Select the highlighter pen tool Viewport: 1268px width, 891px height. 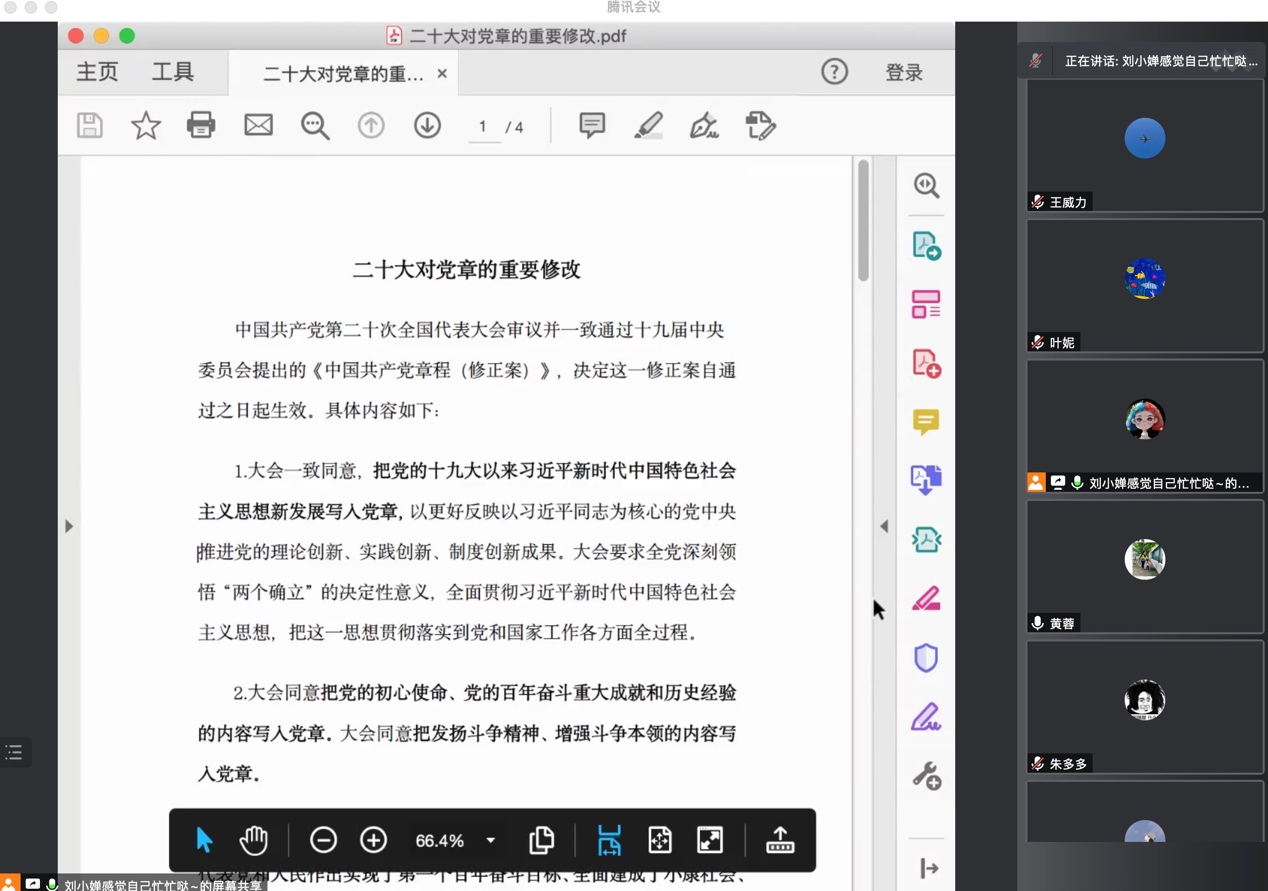[x=648, y=125]
